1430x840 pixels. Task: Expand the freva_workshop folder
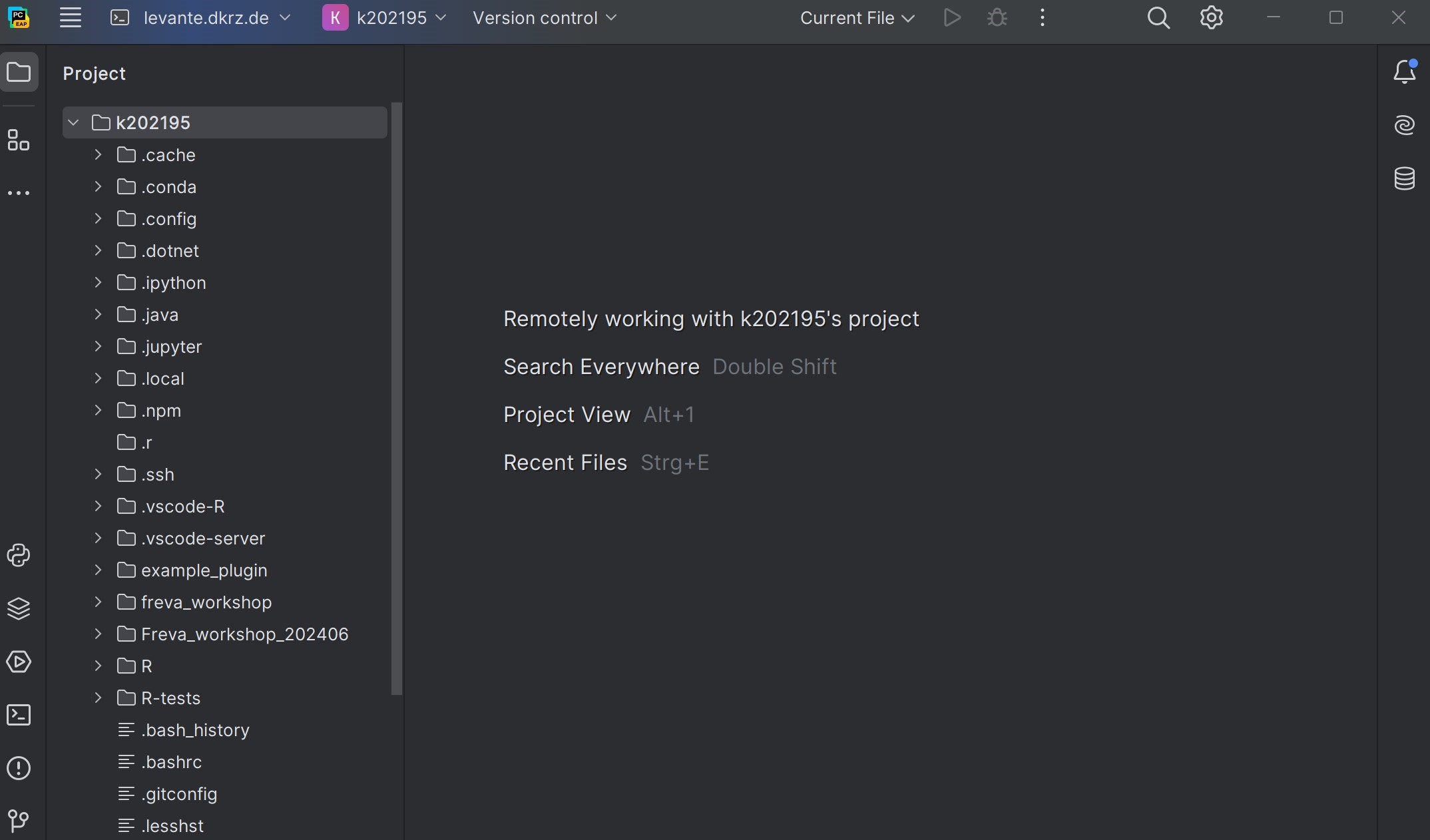tap(97, 603)
